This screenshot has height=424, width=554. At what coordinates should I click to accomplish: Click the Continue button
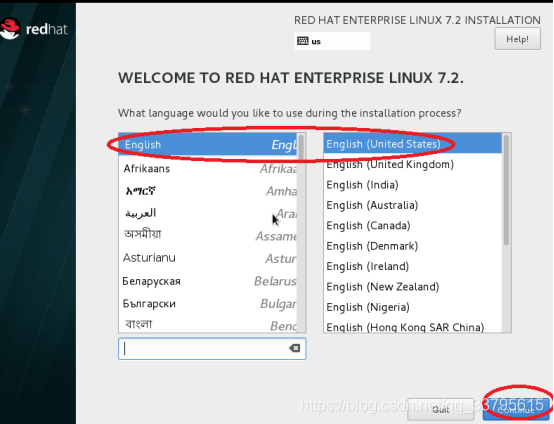(517, 410)
